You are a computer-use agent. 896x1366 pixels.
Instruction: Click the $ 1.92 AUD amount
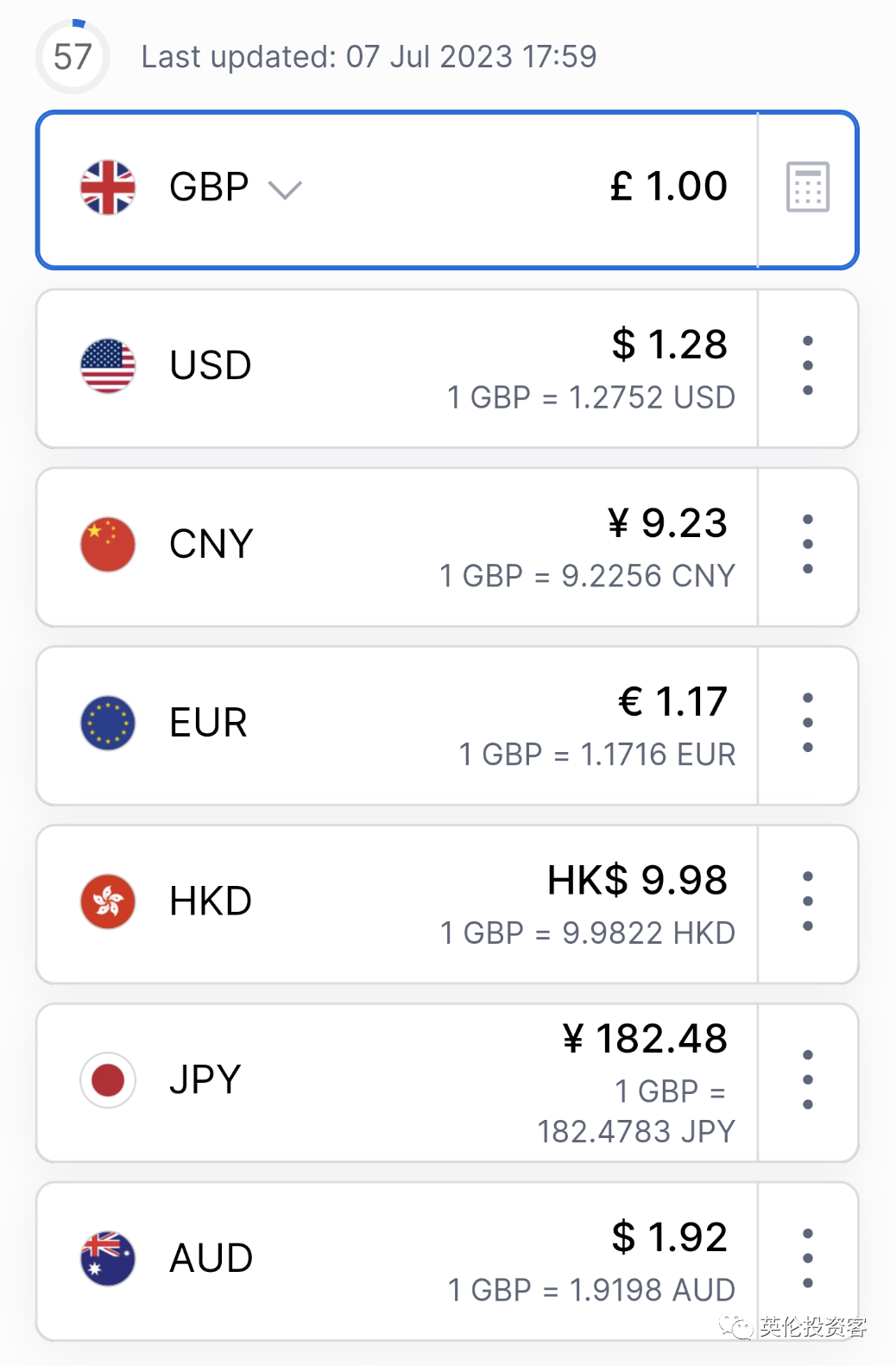[670, 1237]
